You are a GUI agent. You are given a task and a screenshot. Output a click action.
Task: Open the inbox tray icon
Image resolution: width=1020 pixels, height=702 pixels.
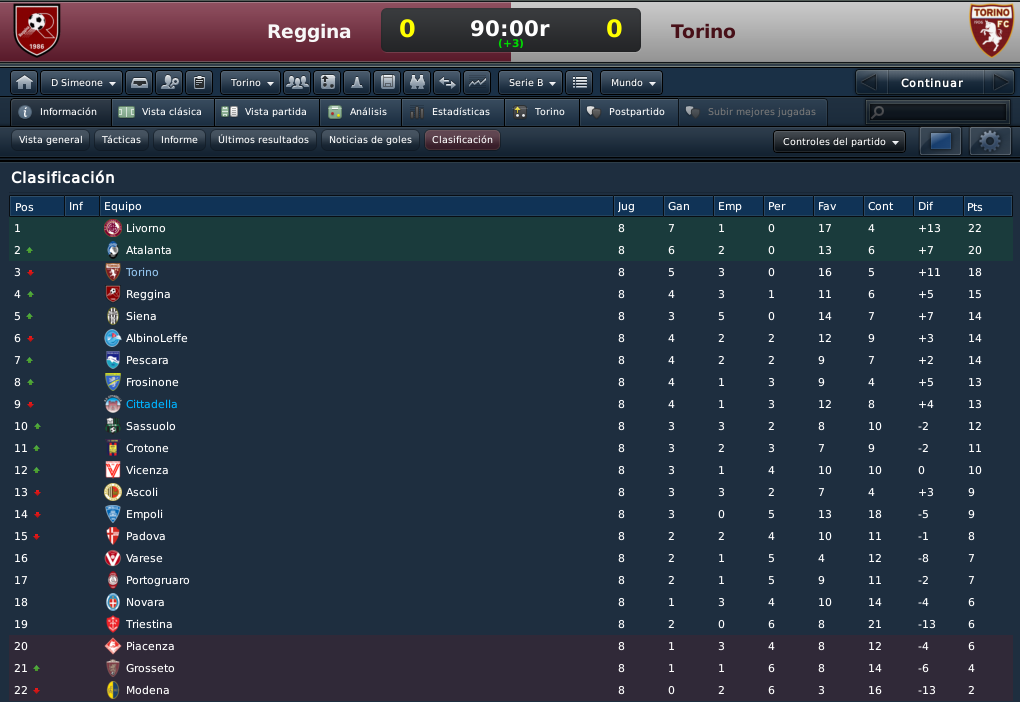click(x=140, y=83)
